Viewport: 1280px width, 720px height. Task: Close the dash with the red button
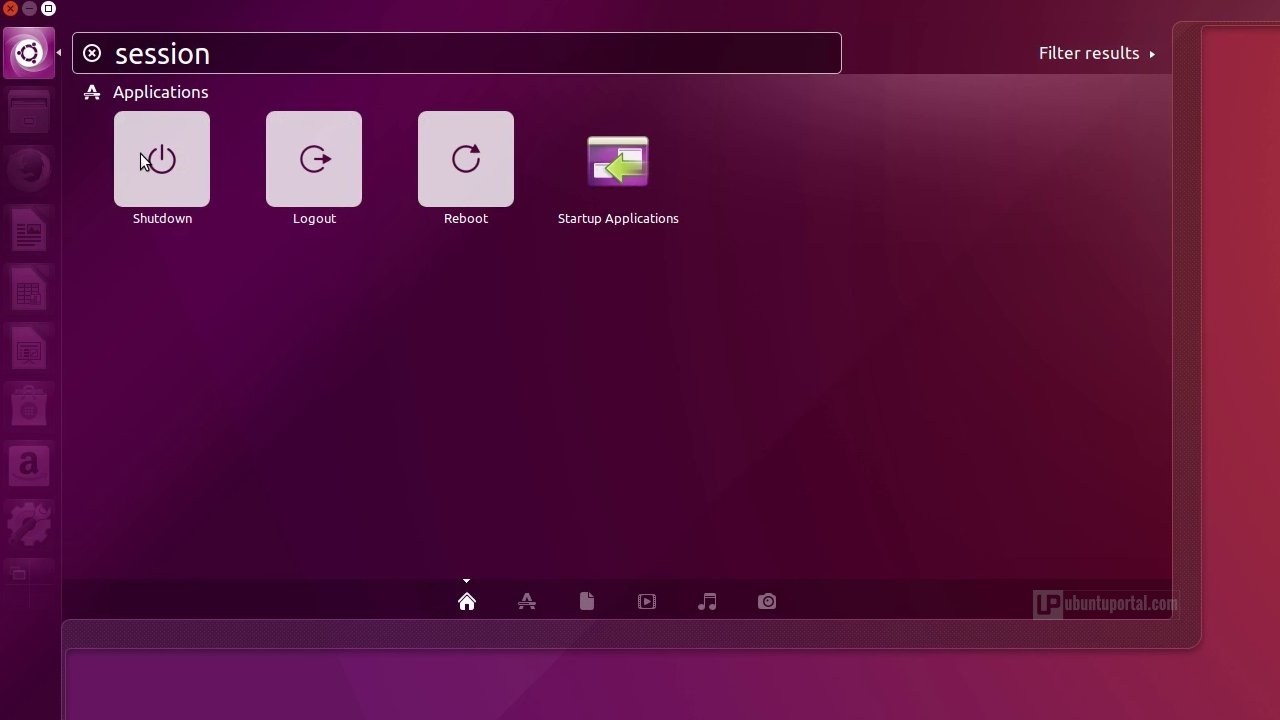click(x=10, y=9)
